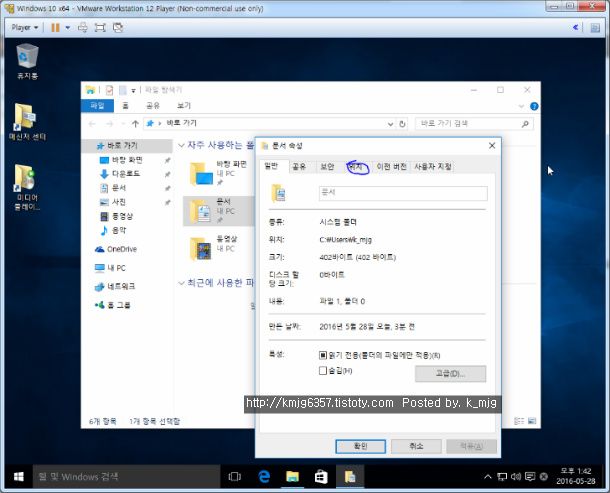Switch to the Security tab in properties dialog
Screen dimensions: 610x493
[x=327, y=167]
